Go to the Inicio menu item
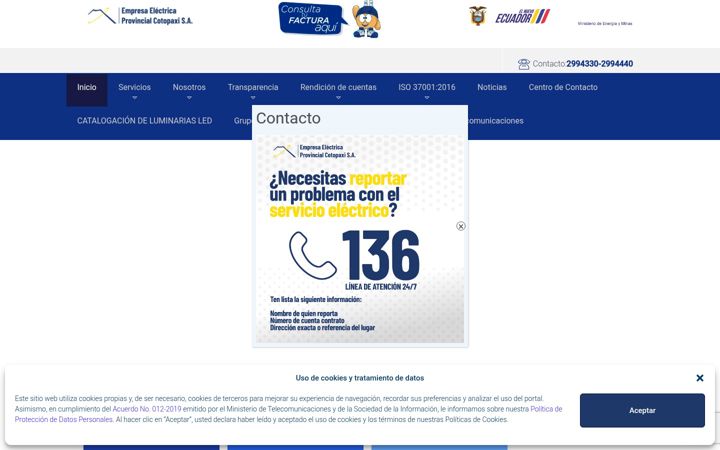 pos(87,87)
